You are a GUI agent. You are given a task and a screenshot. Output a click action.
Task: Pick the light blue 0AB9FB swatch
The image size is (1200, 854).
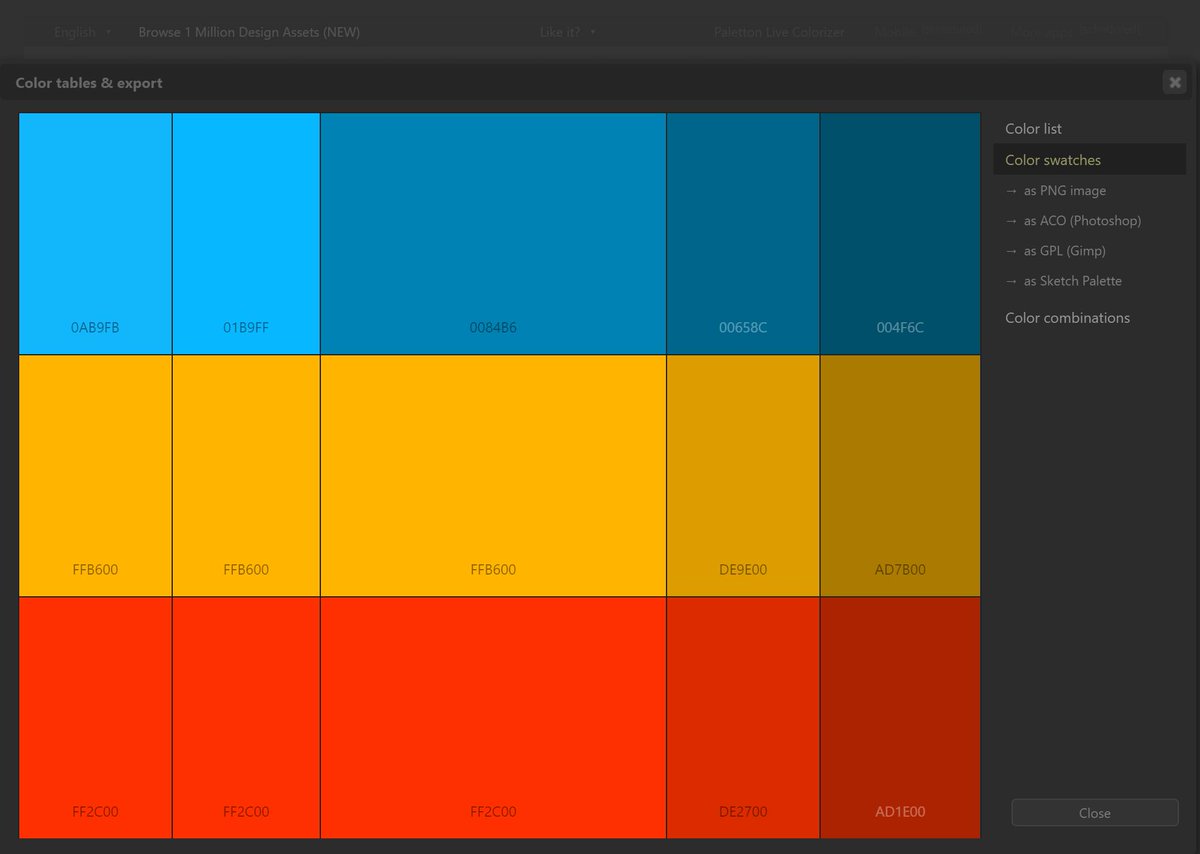pyautogui.click(x=95, y=234)
